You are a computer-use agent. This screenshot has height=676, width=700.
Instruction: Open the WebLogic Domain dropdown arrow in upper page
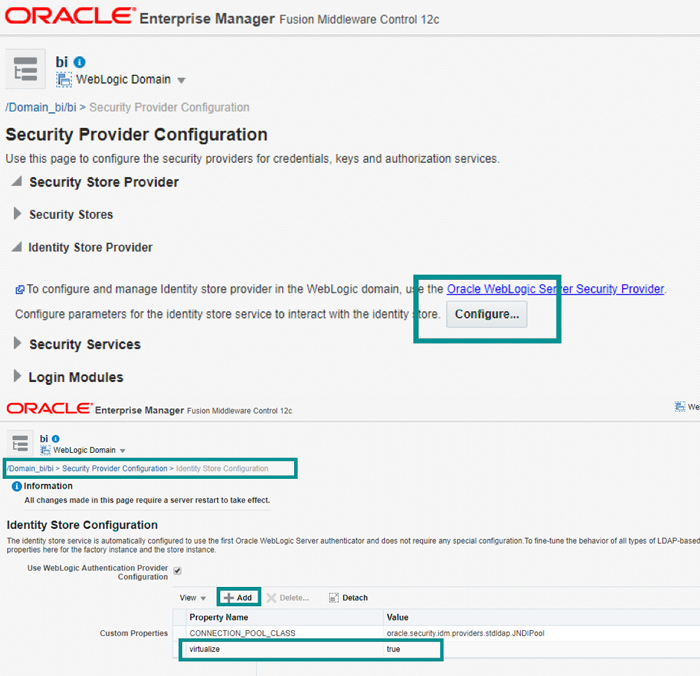pos(181,80)
